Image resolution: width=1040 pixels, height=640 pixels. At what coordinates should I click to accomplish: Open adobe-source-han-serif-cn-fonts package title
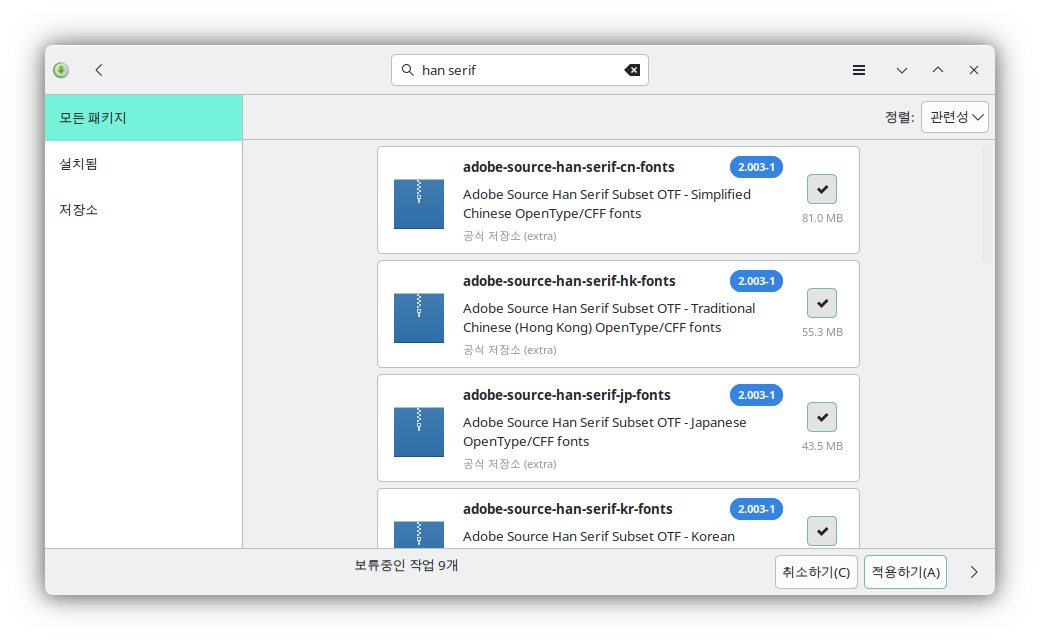click(x=568, y=167)
